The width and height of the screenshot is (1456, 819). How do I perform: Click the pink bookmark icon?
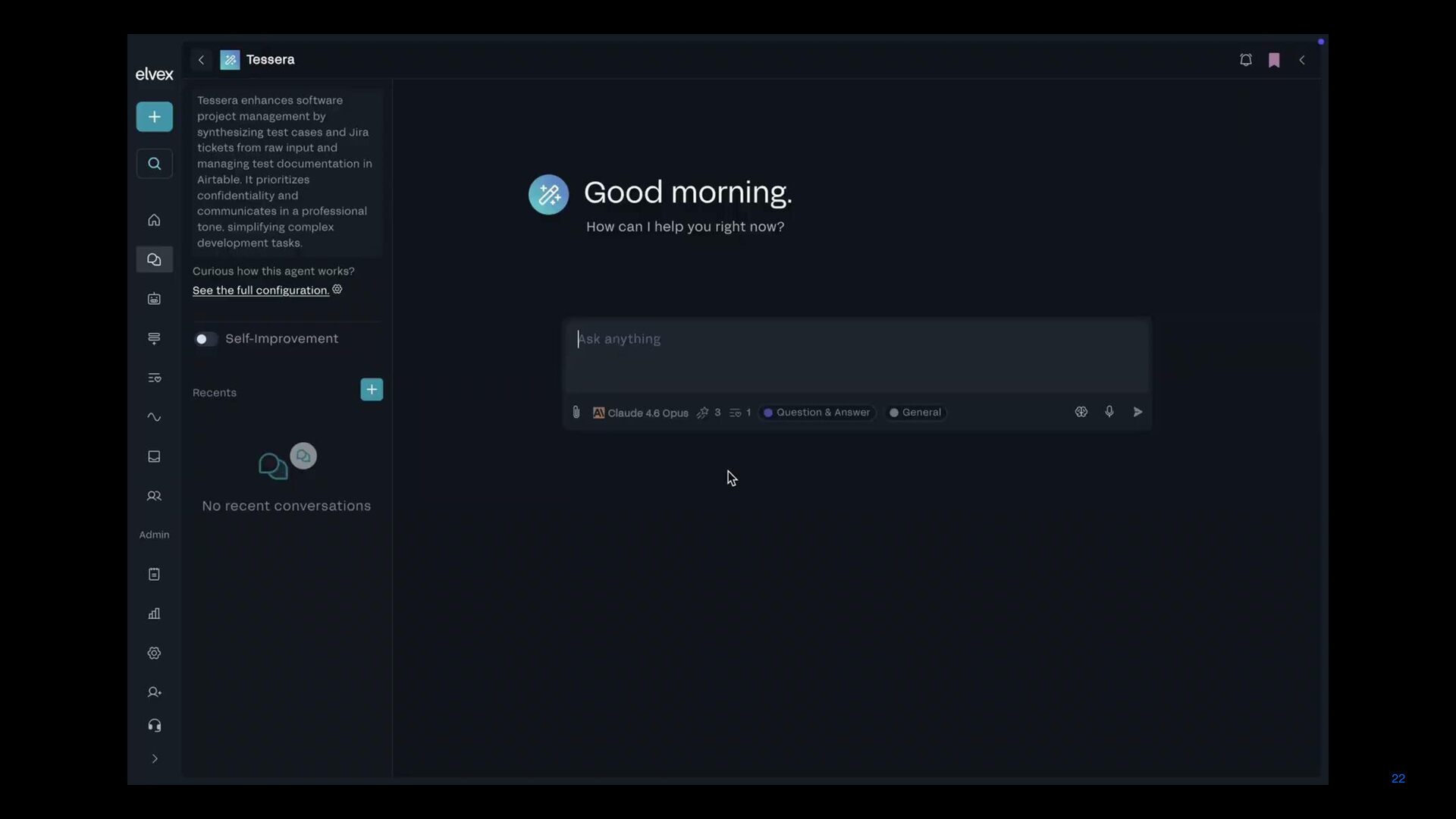1274,60
